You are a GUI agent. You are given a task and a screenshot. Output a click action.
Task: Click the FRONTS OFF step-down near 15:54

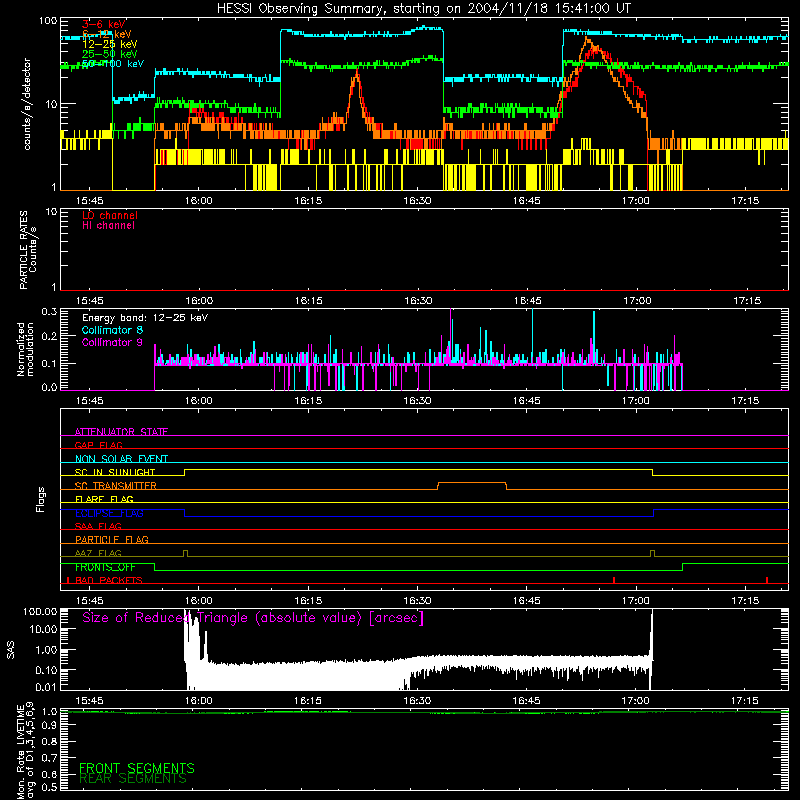coord(155,567)
